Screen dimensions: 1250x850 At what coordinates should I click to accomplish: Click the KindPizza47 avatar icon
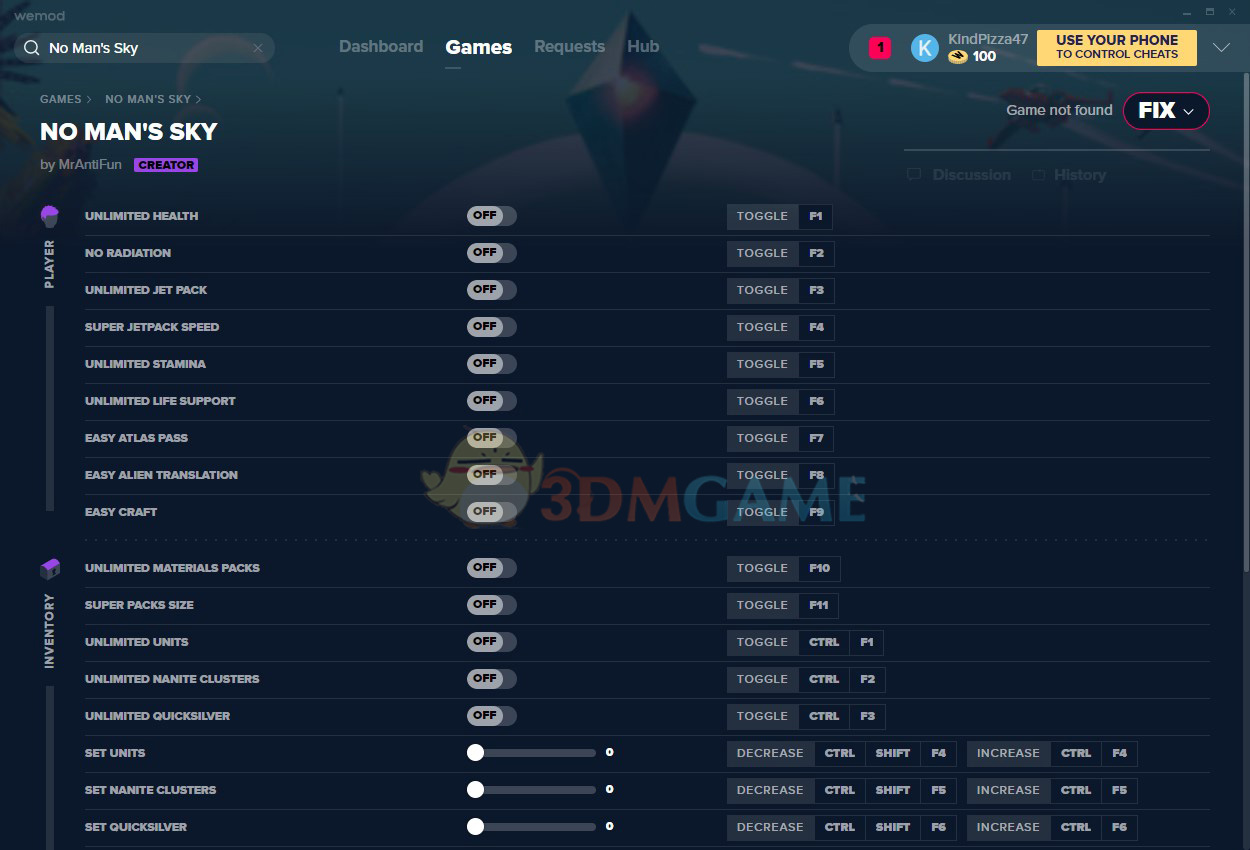[925, 48]
